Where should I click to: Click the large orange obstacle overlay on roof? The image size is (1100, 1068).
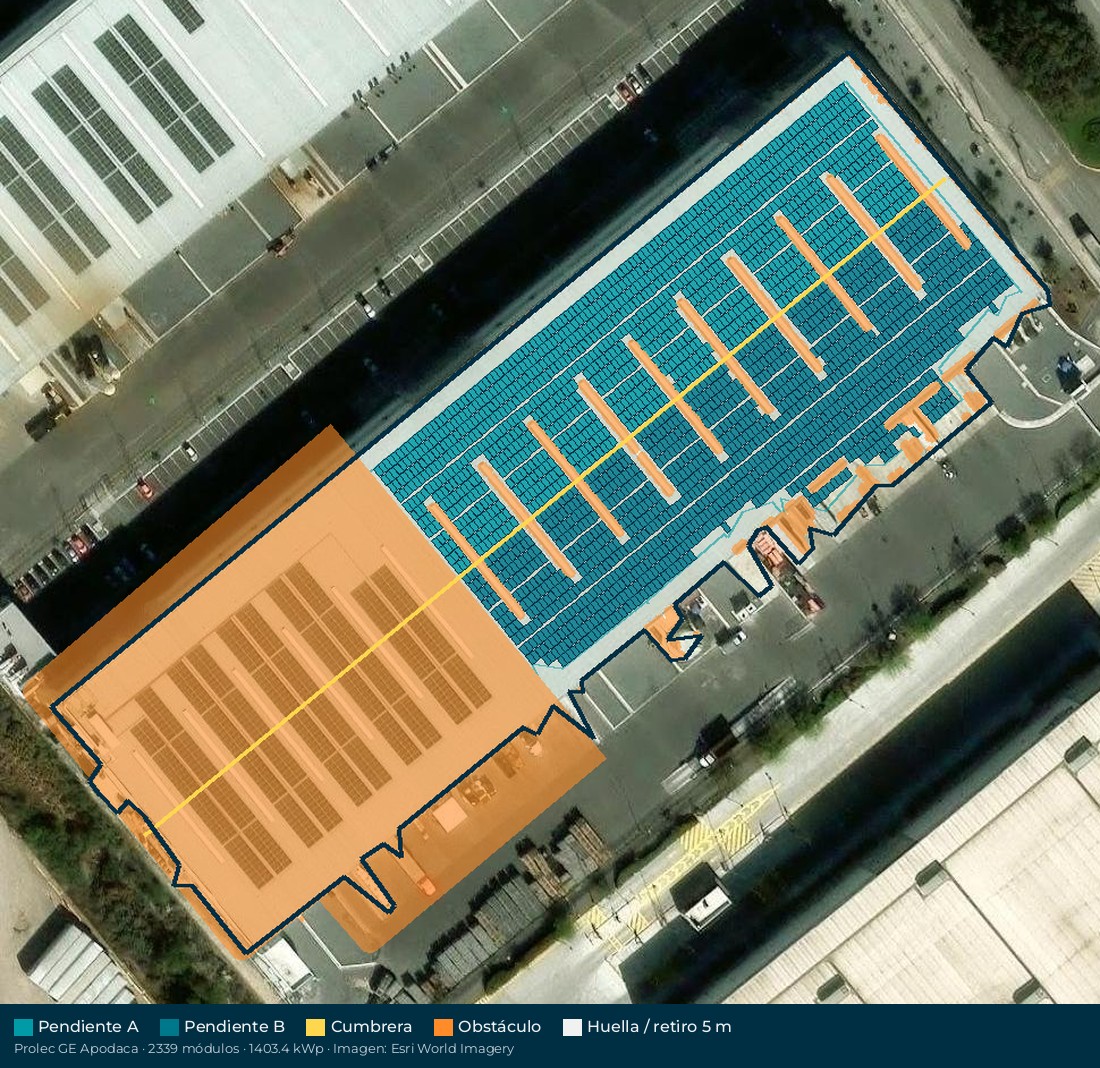pyautogui.click(x=316, y=688)
